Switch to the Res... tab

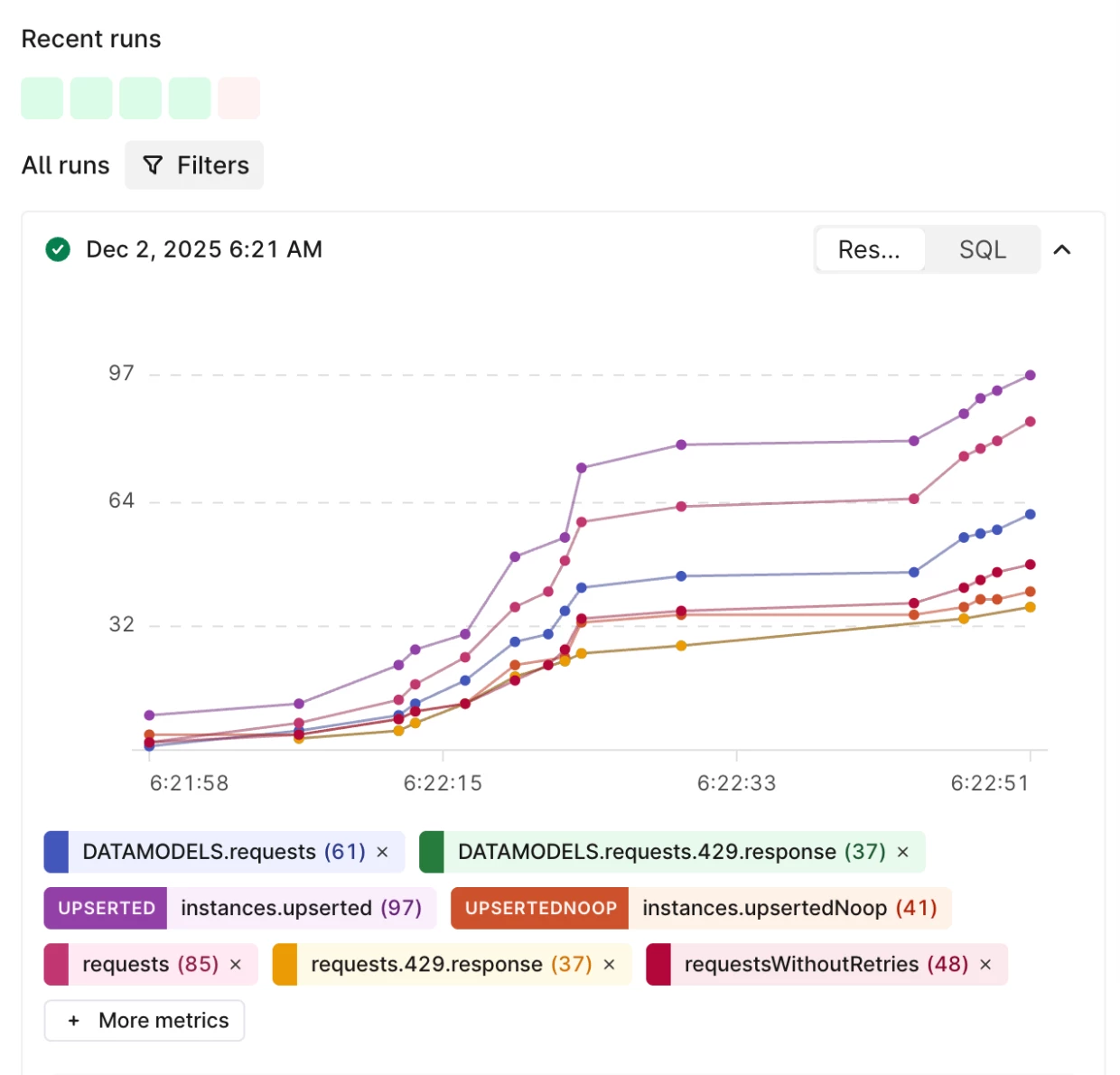pos(870,249)
